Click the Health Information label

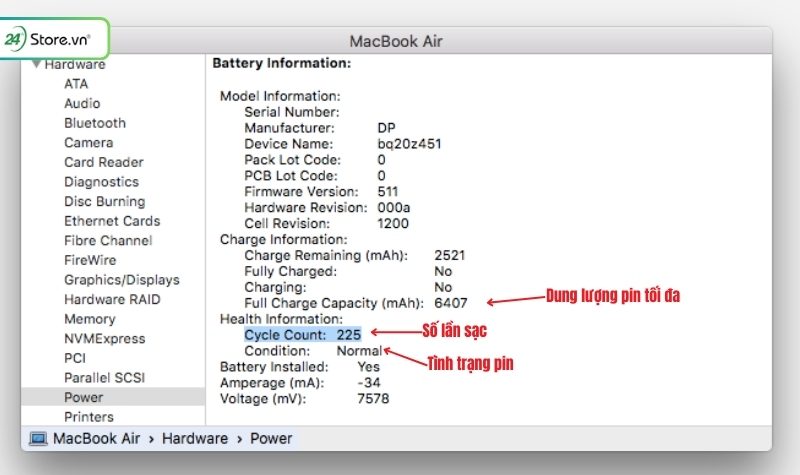(281, 319)
